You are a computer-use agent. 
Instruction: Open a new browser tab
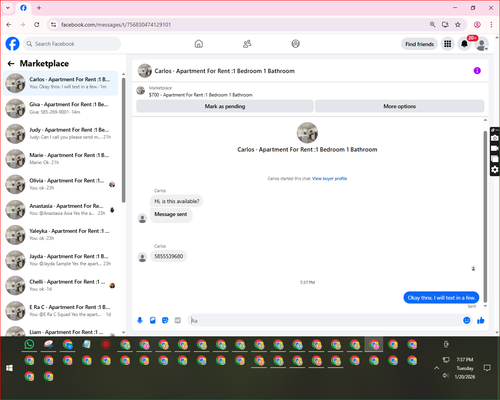(39, 8)
